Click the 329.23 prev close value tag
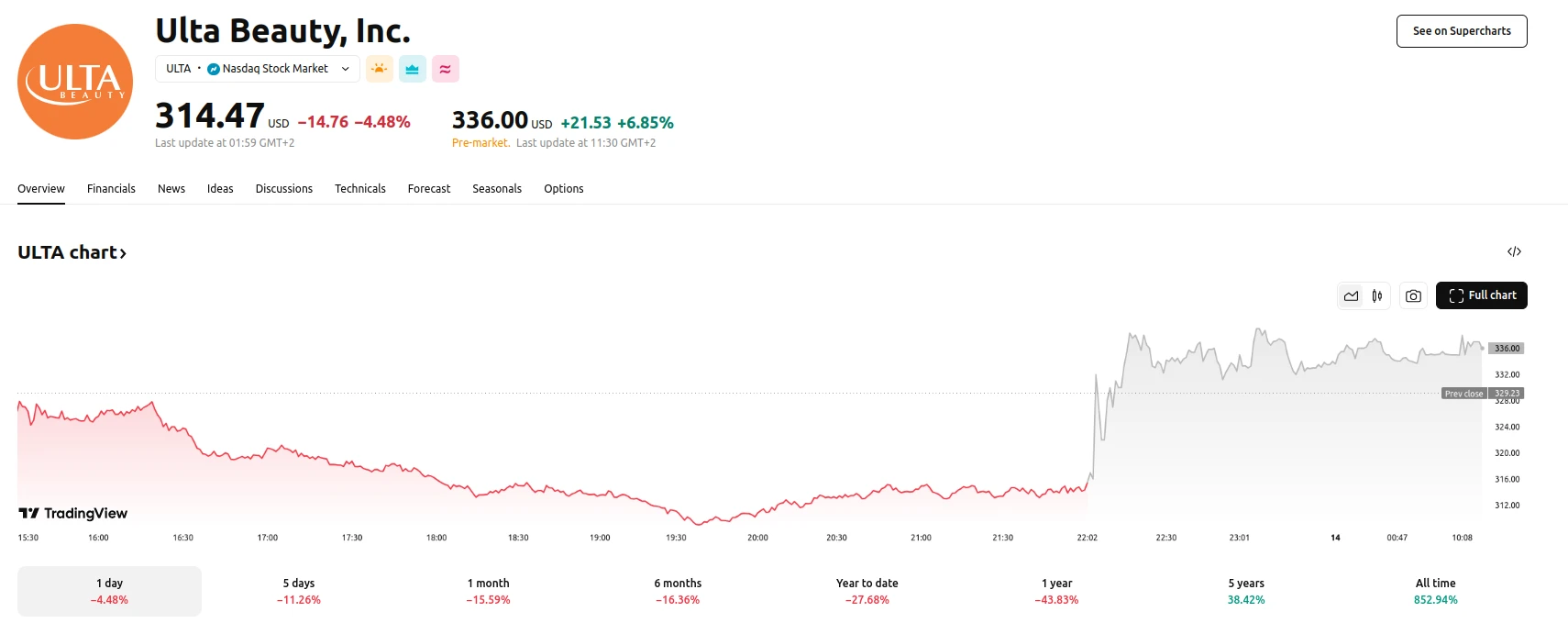Screen dimensions: 1568x623 click(x=1507, y=394)
